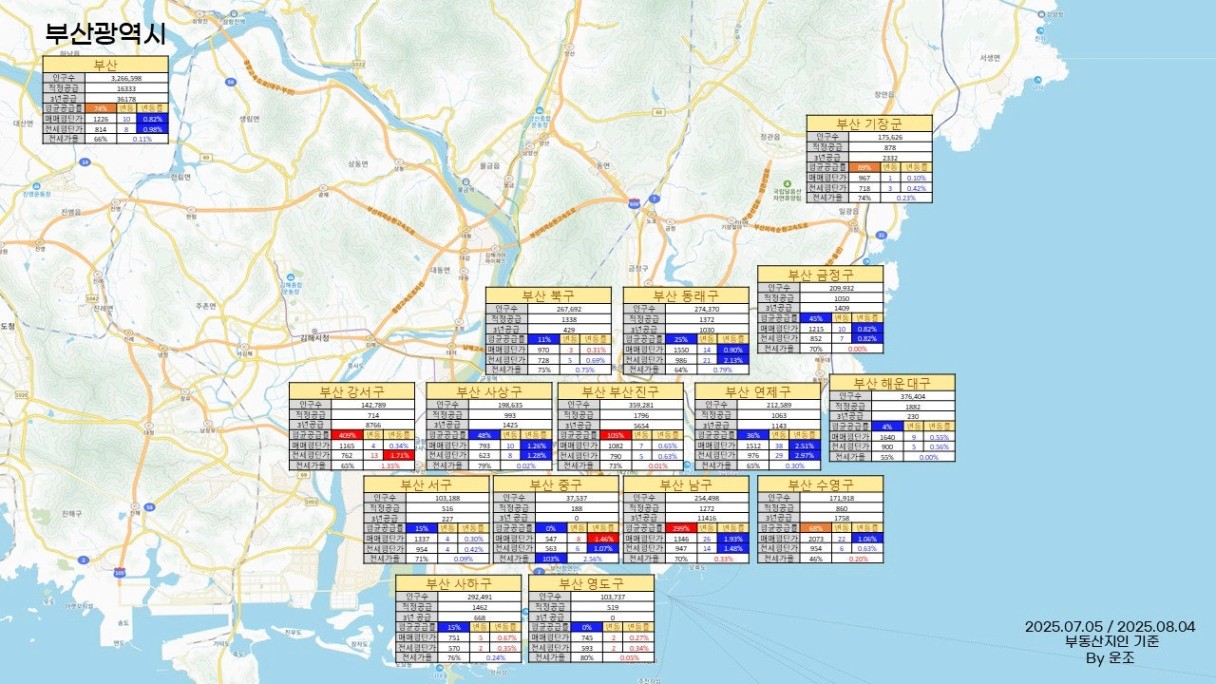
Task: Select the 동래구 population value 274,370
Action: pyautogui.click(x=706, y=309)
